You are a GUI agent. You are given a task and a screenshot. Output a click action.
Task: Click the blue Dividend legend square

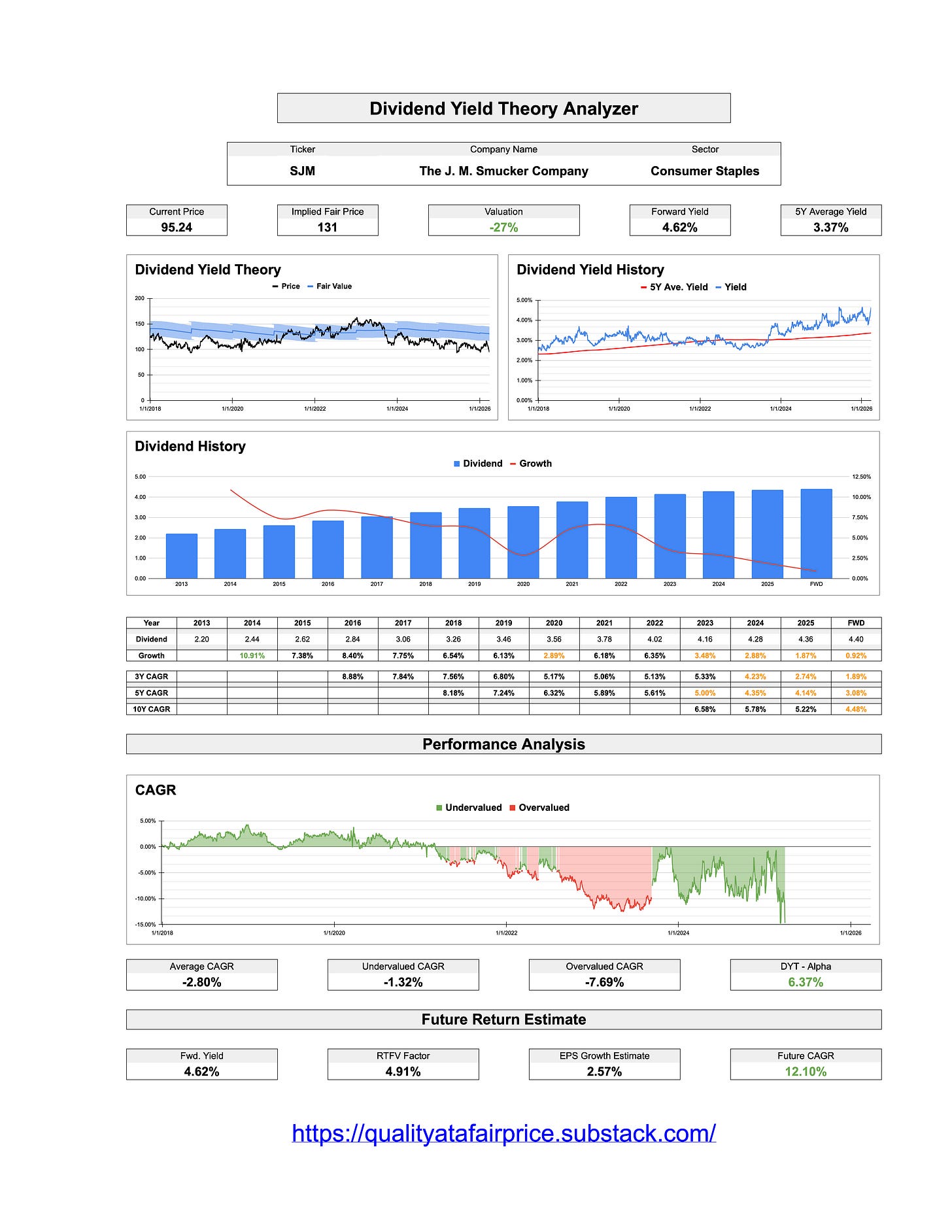(x=457, y=464)
